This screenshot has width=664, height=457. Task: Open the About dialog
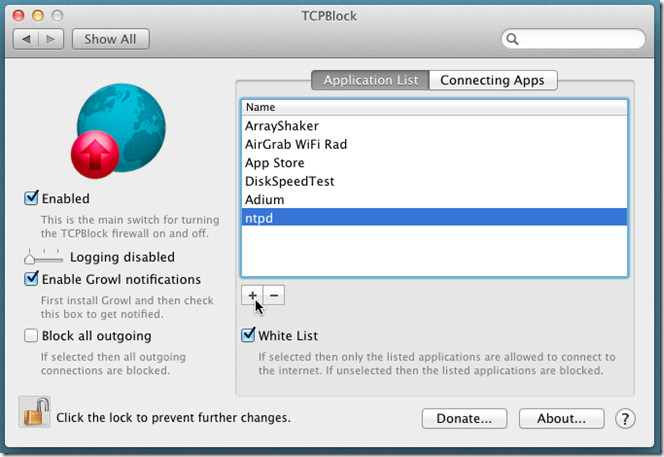click(x=562, y=418)
